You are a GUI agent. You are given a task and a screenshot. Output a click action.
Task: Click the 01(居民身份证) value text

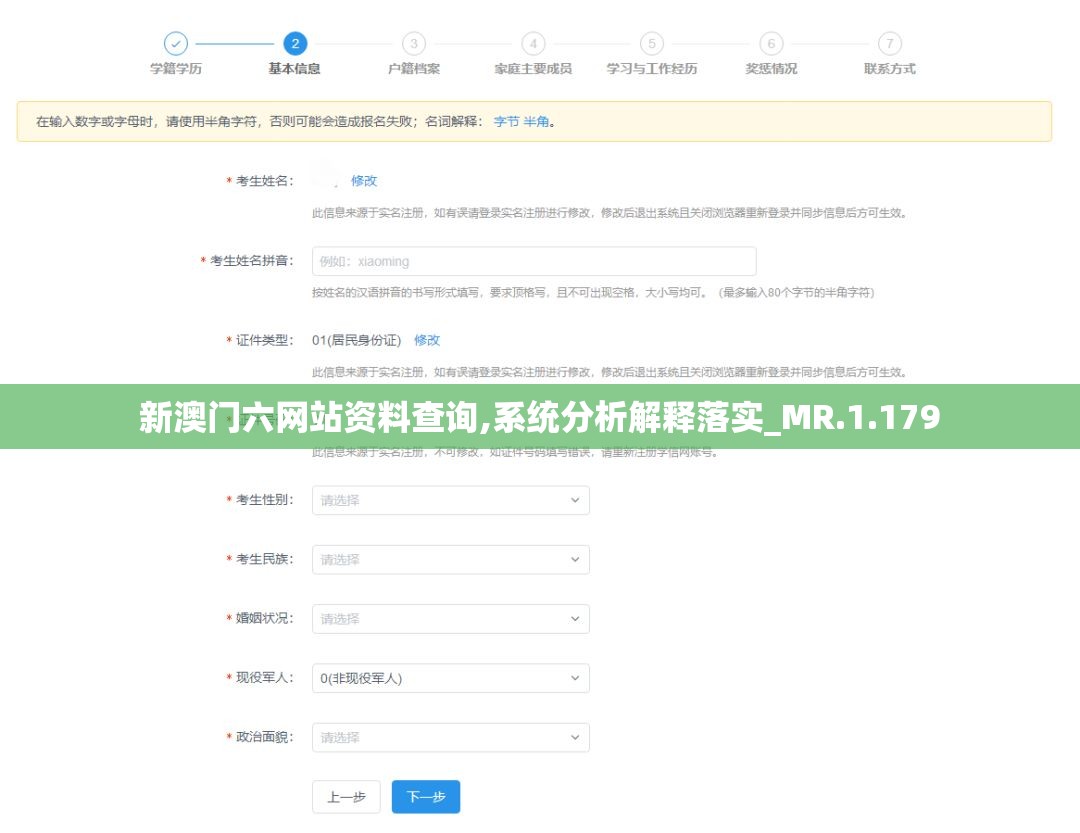coord(356,340)
